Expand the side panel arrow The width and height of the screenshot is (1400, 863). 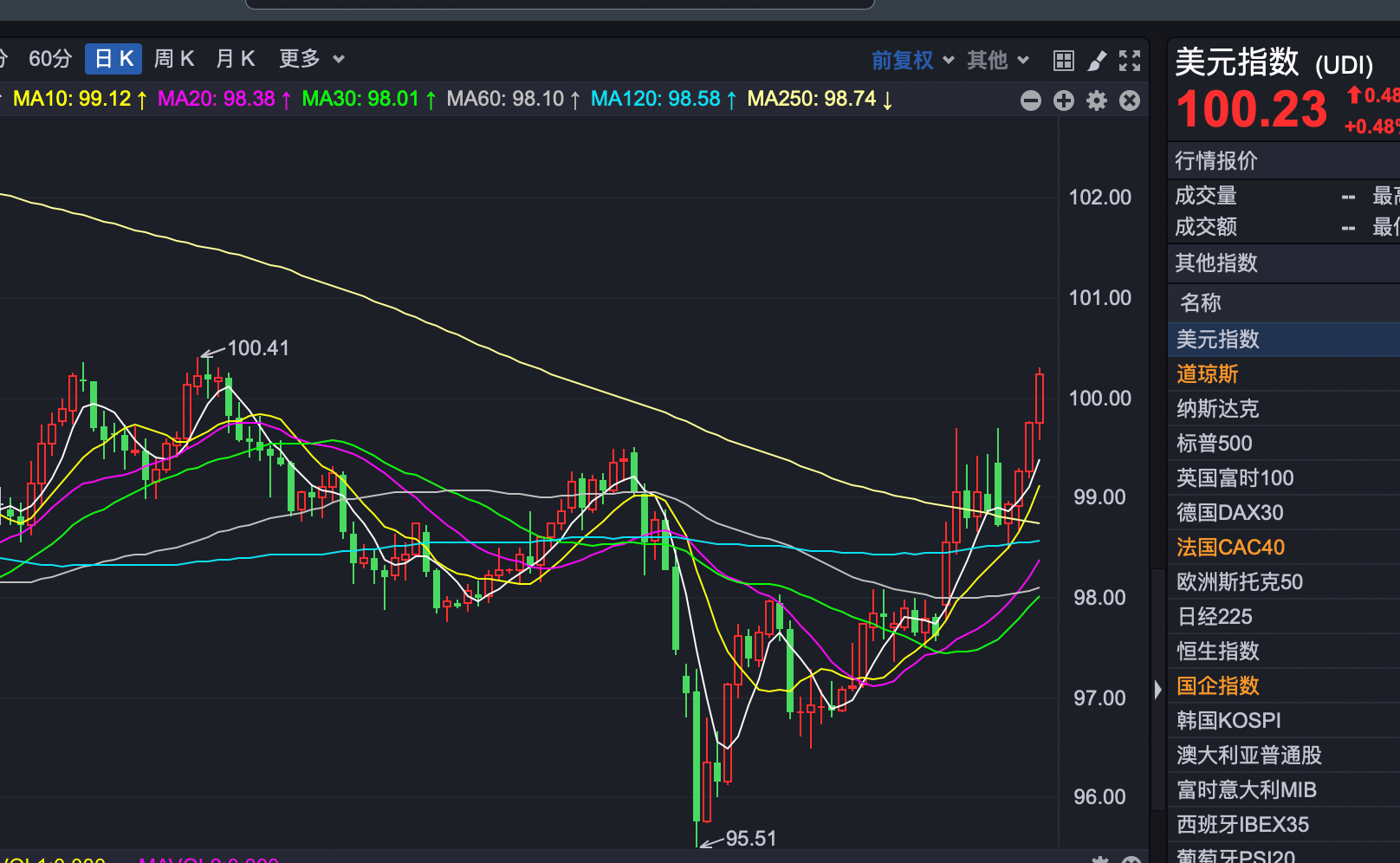pos(1158,690)
